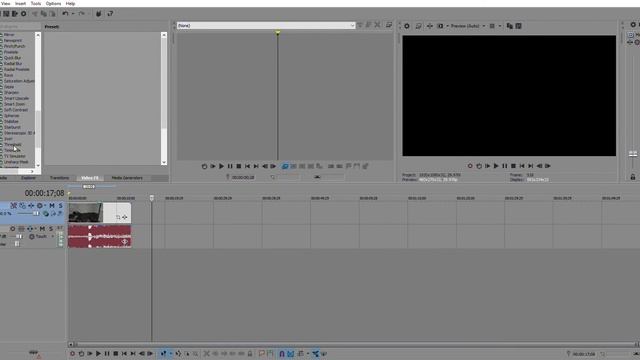Solo the video track

click(60, 206)
